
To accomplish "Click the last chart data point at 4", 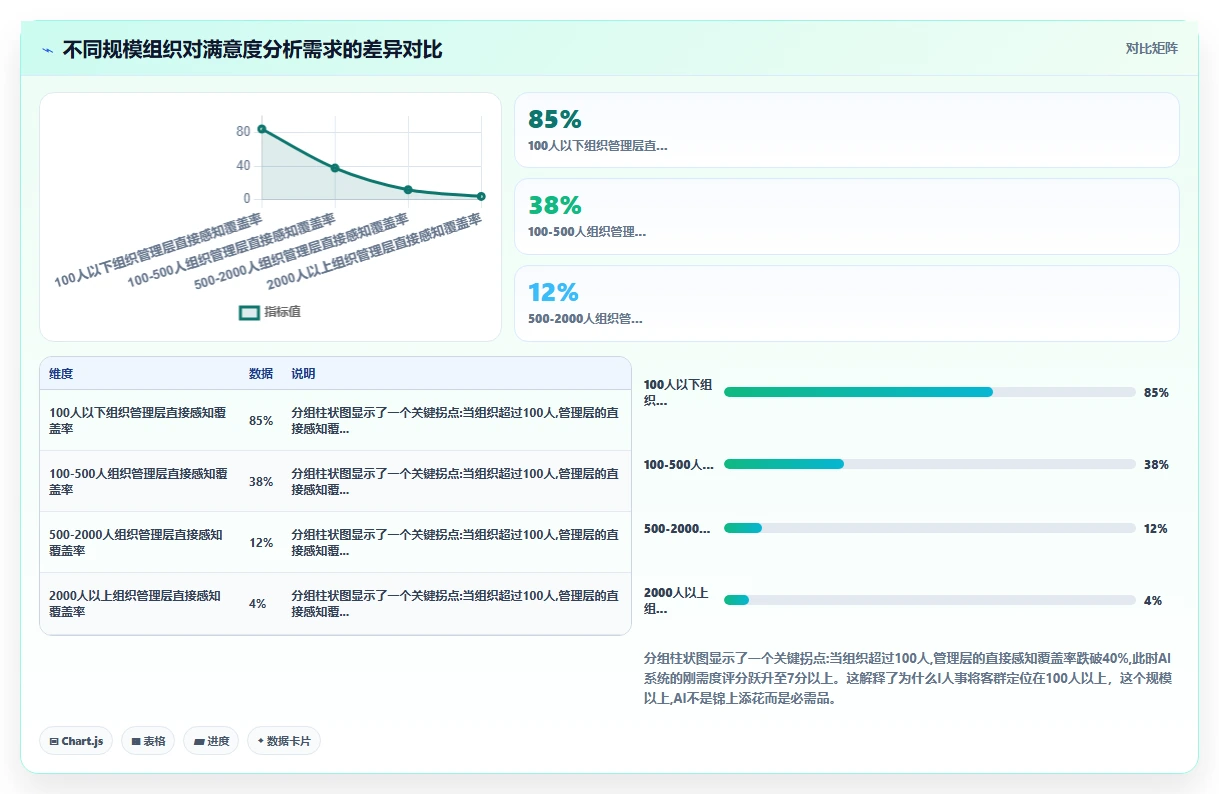I will 481,196.
